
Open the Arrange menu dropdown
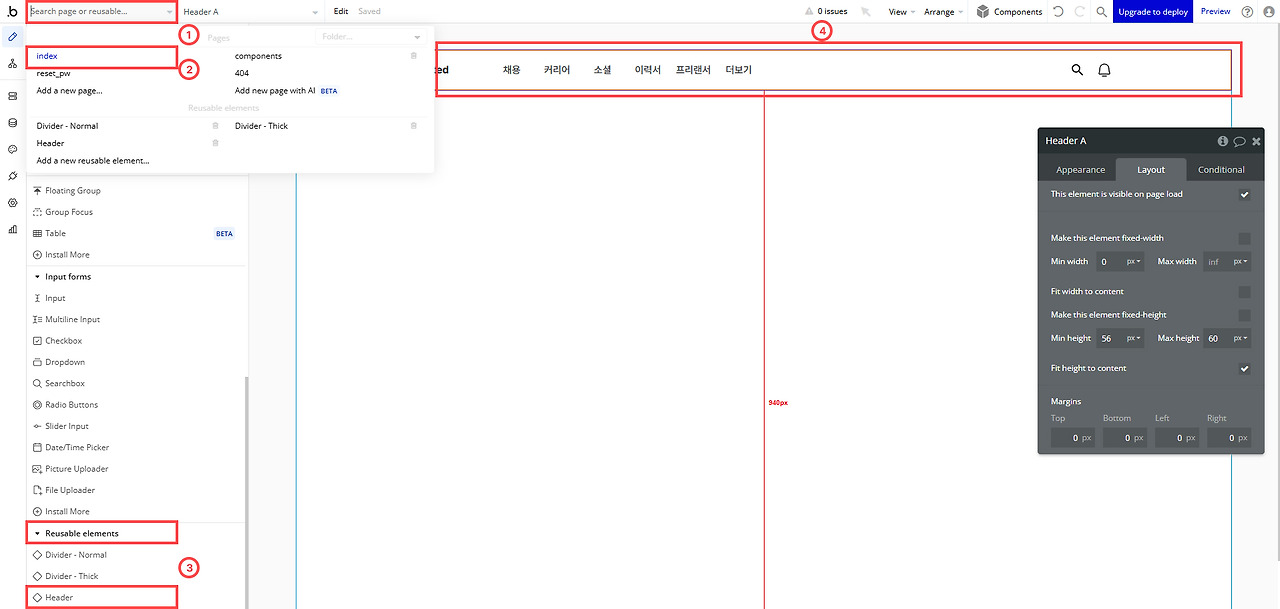click(x=943, y=12)
